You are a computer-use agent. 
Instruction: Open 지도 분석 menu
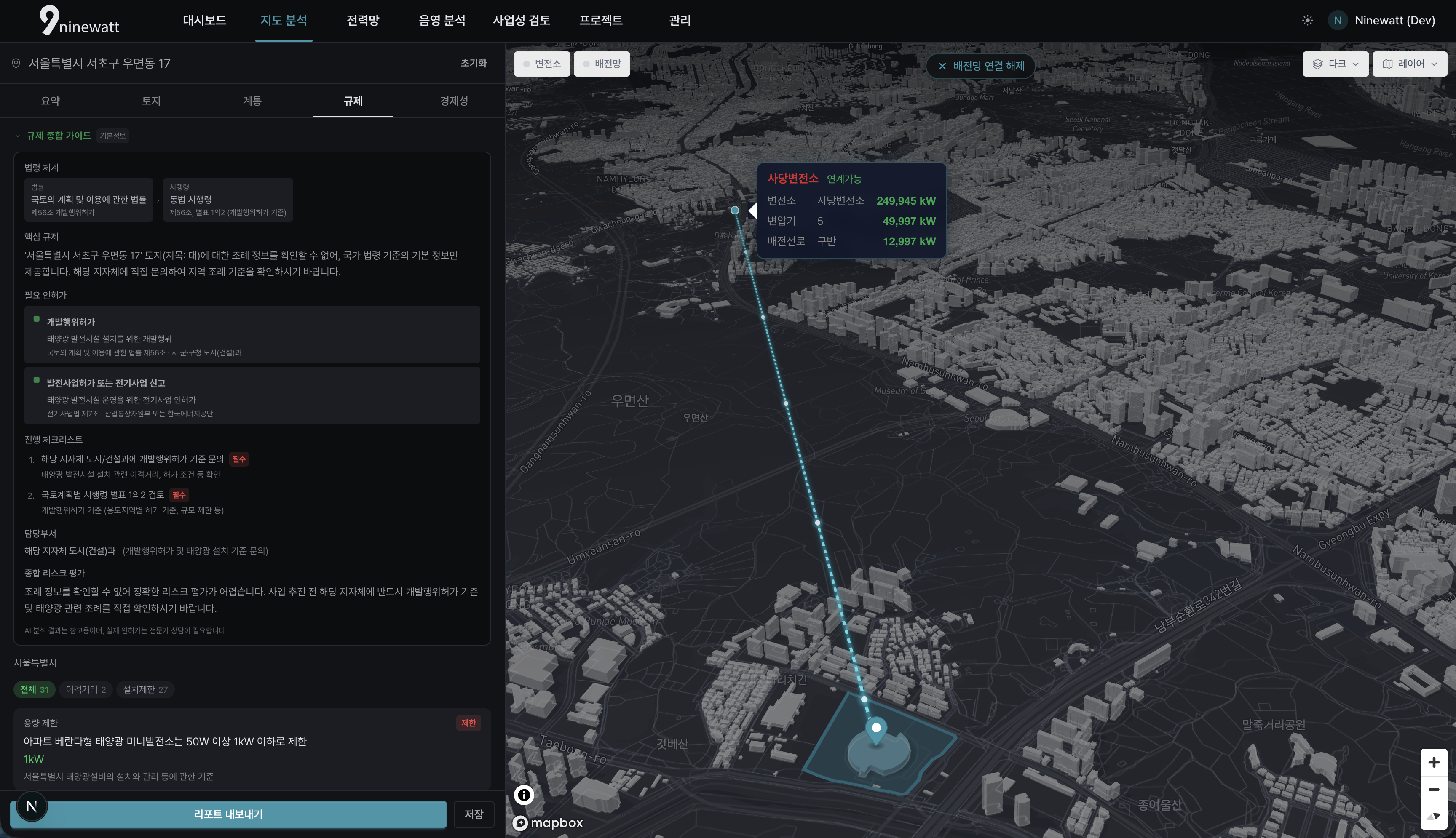[283, 21]
